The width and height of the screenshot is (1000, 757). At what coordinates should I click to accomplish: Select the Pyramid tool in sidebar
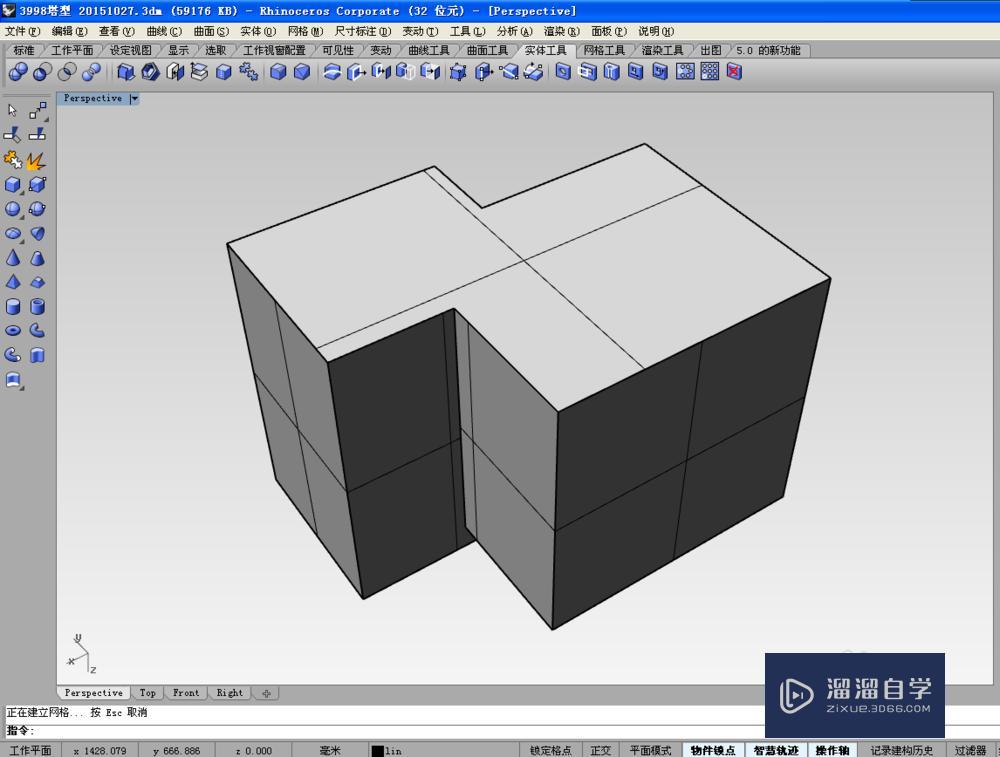tap(12, 282)
